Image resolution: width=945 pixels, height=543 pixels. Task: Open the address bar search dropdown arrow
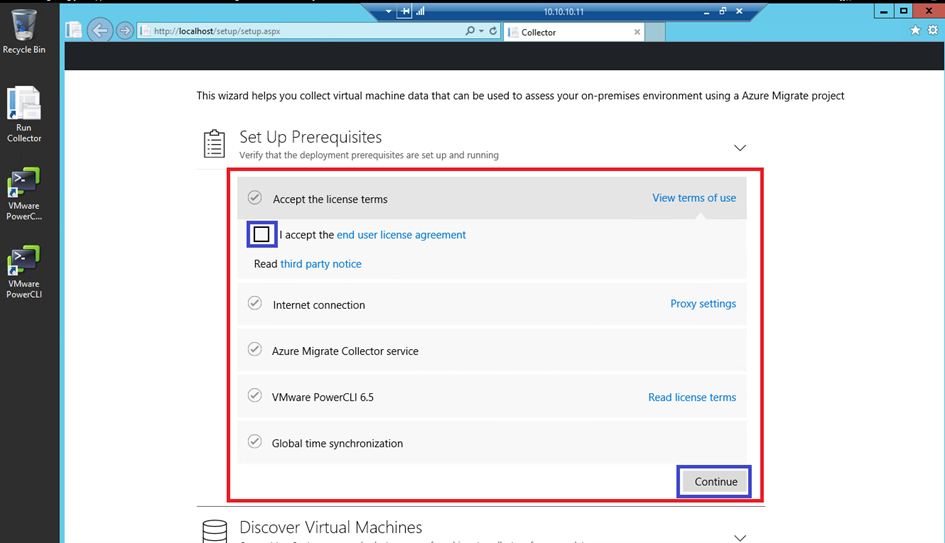[482, 31]
